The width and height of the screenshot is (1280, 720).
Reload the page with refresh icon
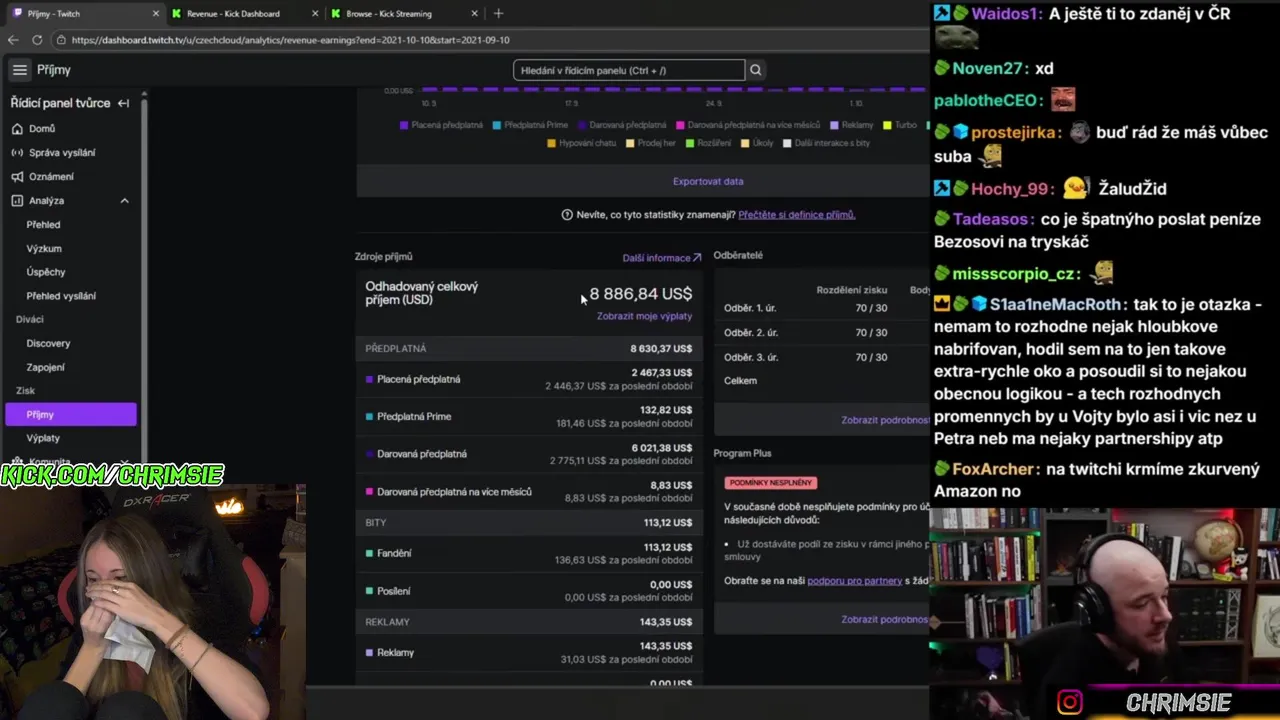[x=37, y=40]
